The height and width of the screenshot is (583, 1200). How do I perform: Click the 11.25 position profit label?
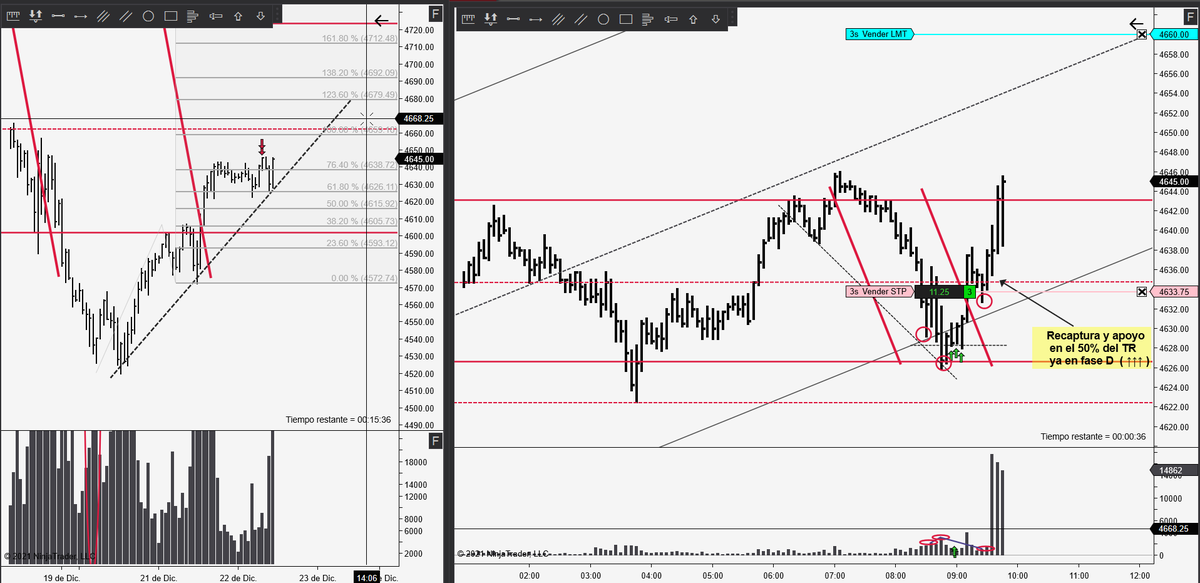point(938,292)
